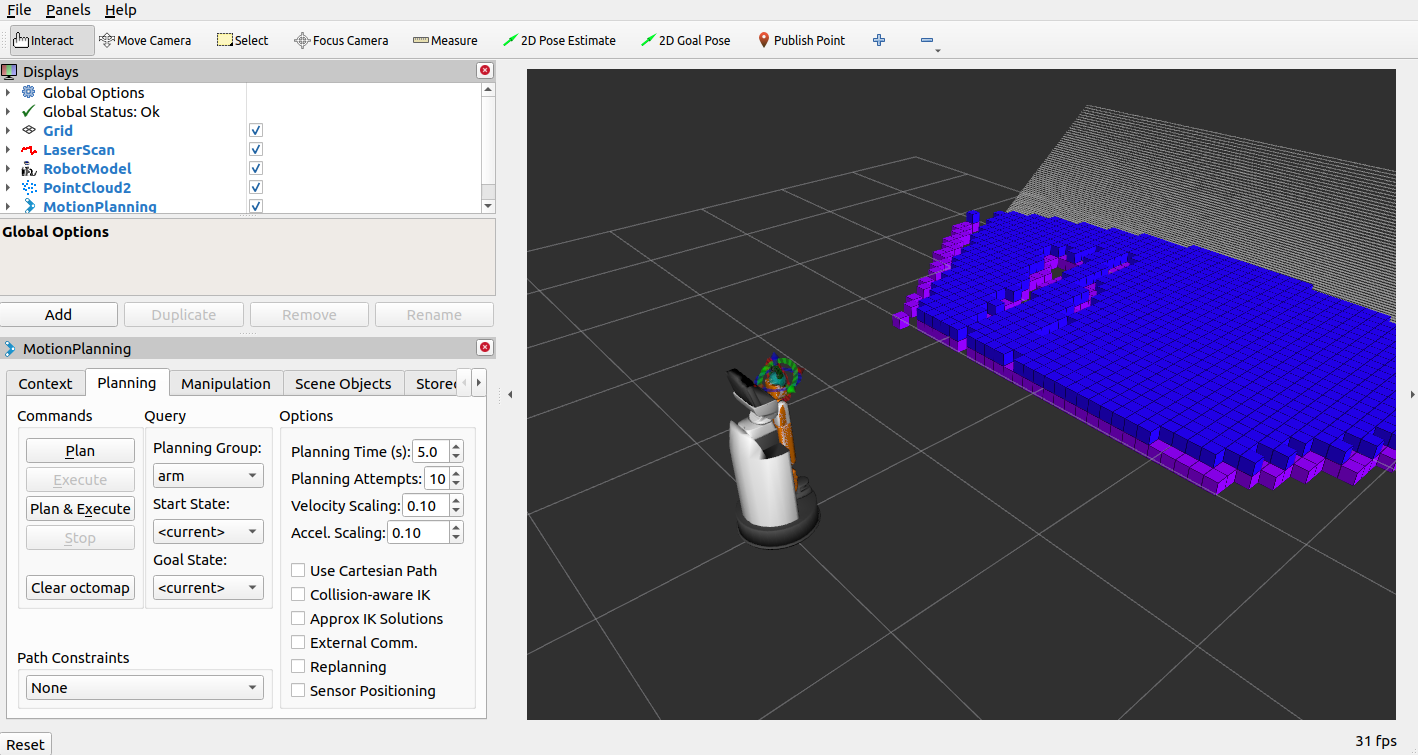Open the Planning Group dropdown

coord(208,476)
